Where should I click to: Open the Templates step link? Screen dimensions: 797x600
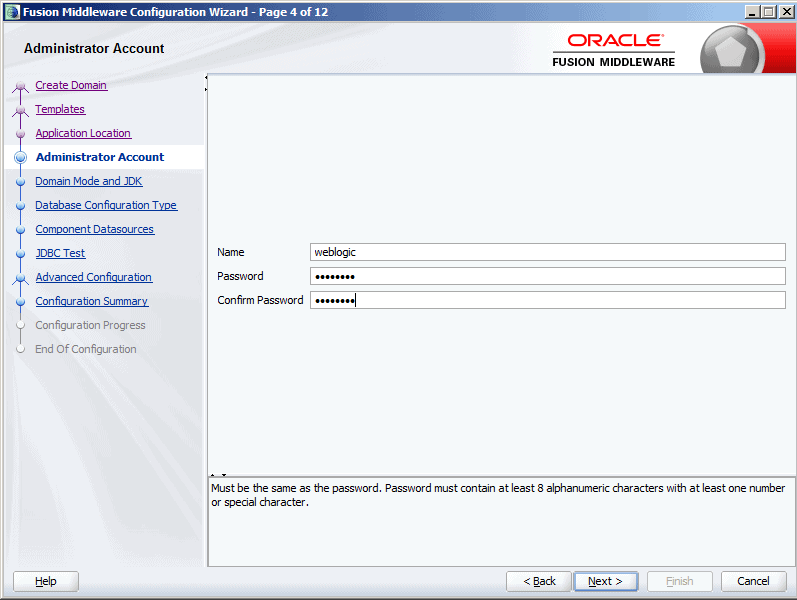pyautogui.click(x=60, y=109)
